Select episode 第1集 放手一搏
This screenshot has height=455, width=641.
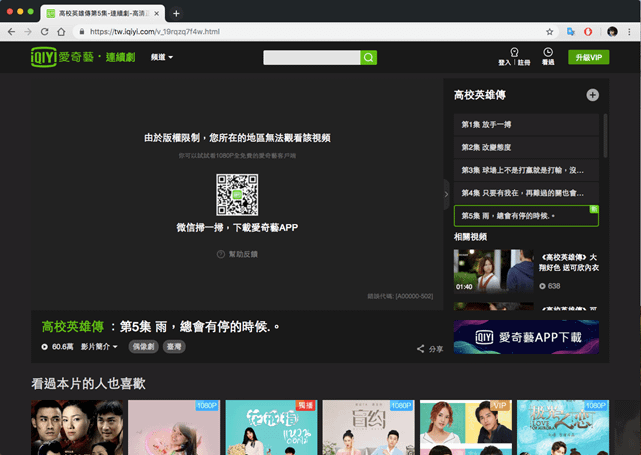[x=526, y=124]
